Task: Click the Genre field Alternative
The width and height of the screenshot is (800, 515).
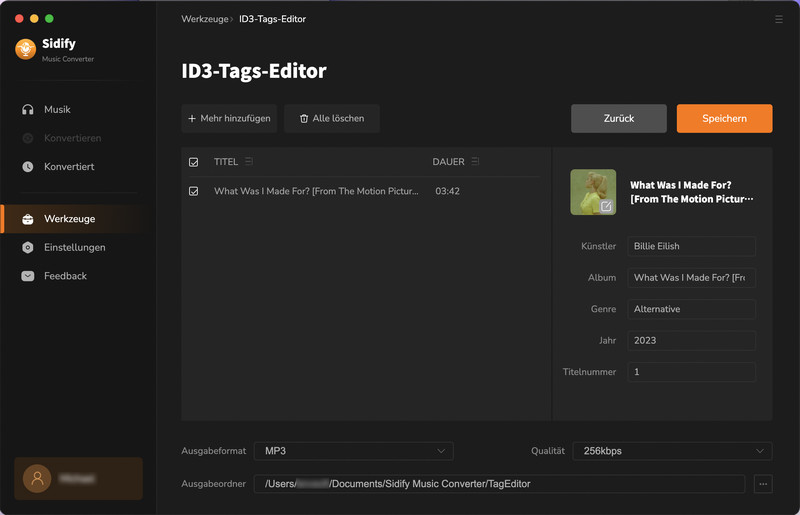Action: point(691,309)
